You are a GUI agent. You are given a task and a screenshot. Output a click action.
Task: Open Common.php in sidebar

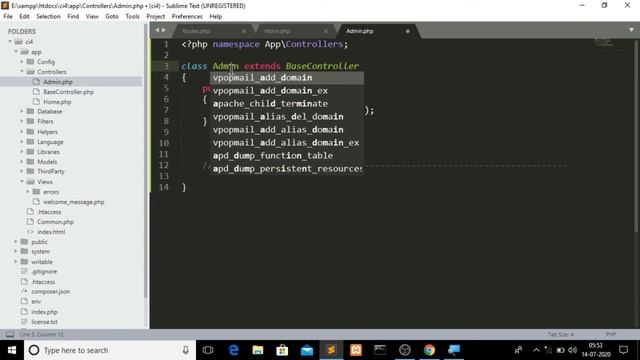(55, 222)
